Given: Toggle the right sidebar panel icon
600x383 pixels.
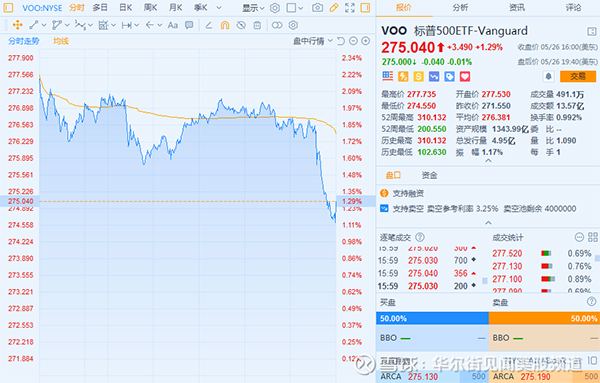Looking at the screenshot, I should pos(365,8).
